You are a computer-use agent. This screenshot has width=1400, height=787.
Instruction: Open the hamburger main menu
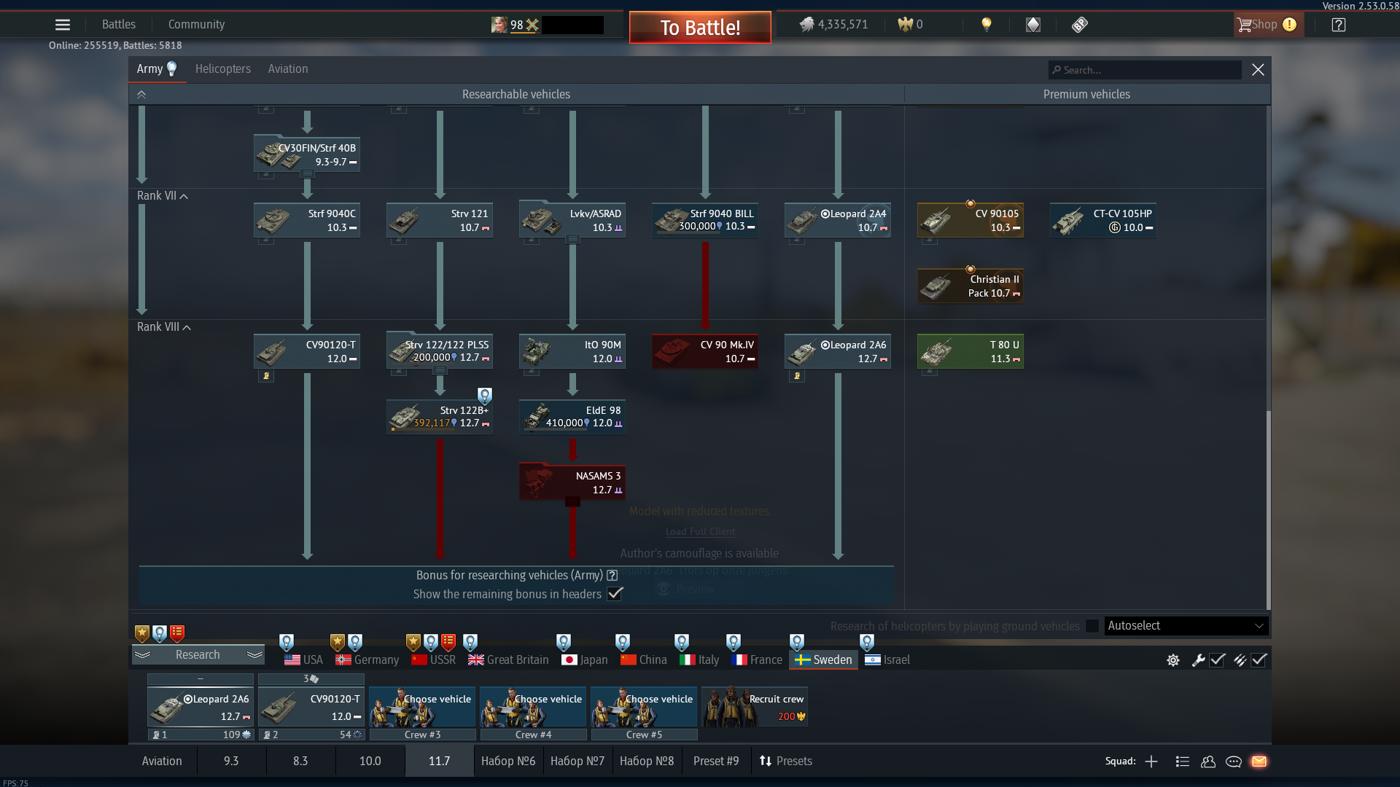pyautogui.click(x=62, y=25)
